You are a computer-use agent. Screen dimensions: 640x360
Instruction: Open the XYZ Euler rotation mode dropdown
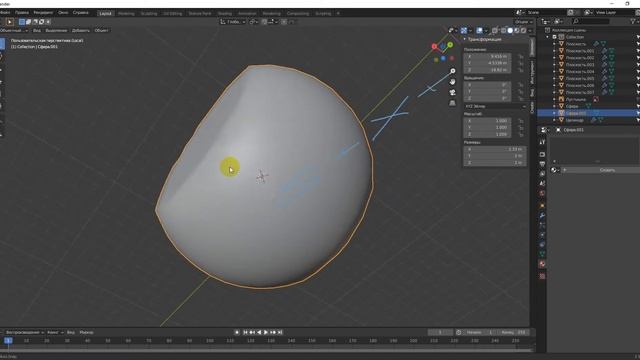coord(496,106)
